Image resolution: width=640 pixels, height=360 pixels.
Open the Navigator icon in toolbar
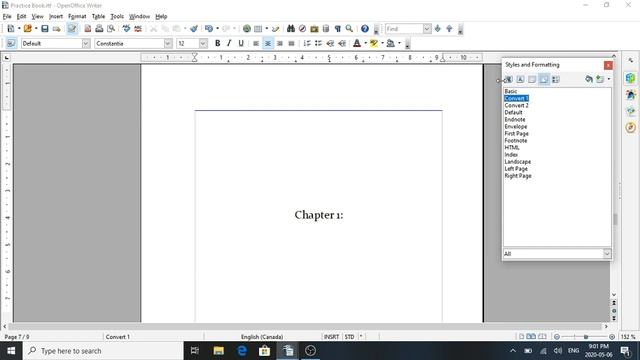(302, 29)
